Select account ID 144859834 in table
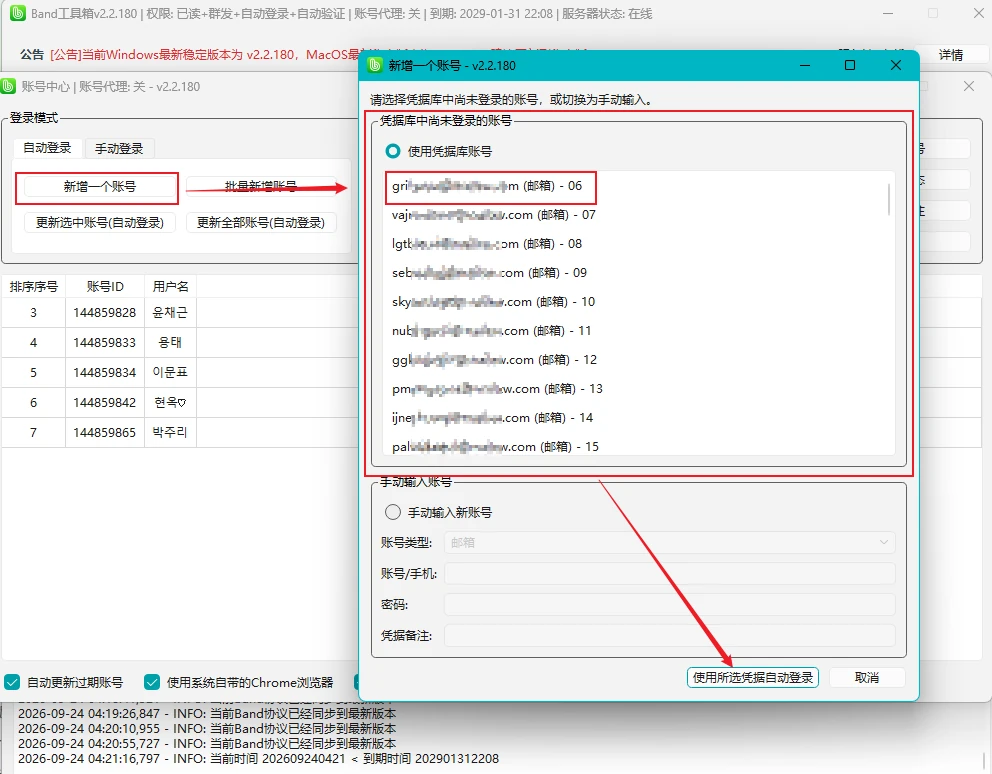Screen dimensions: 992x774 click(x=104, y=373)
